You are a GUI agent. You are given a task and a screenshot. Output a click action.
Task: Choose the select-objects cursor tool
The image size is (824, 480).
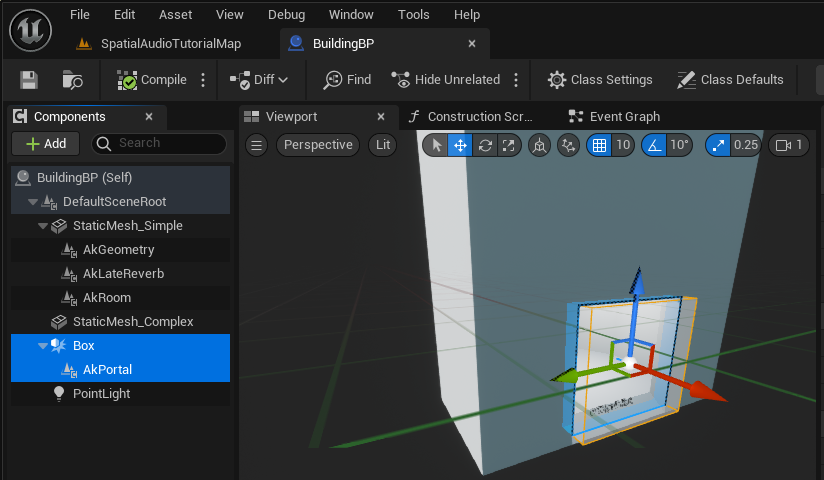click(x=436, y=145)
